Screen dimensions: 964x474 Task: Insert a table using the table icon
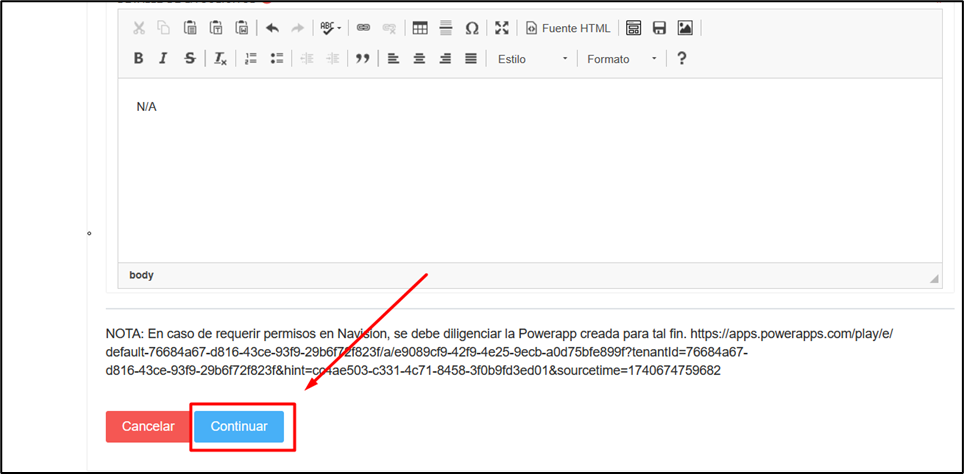point(420,28)
